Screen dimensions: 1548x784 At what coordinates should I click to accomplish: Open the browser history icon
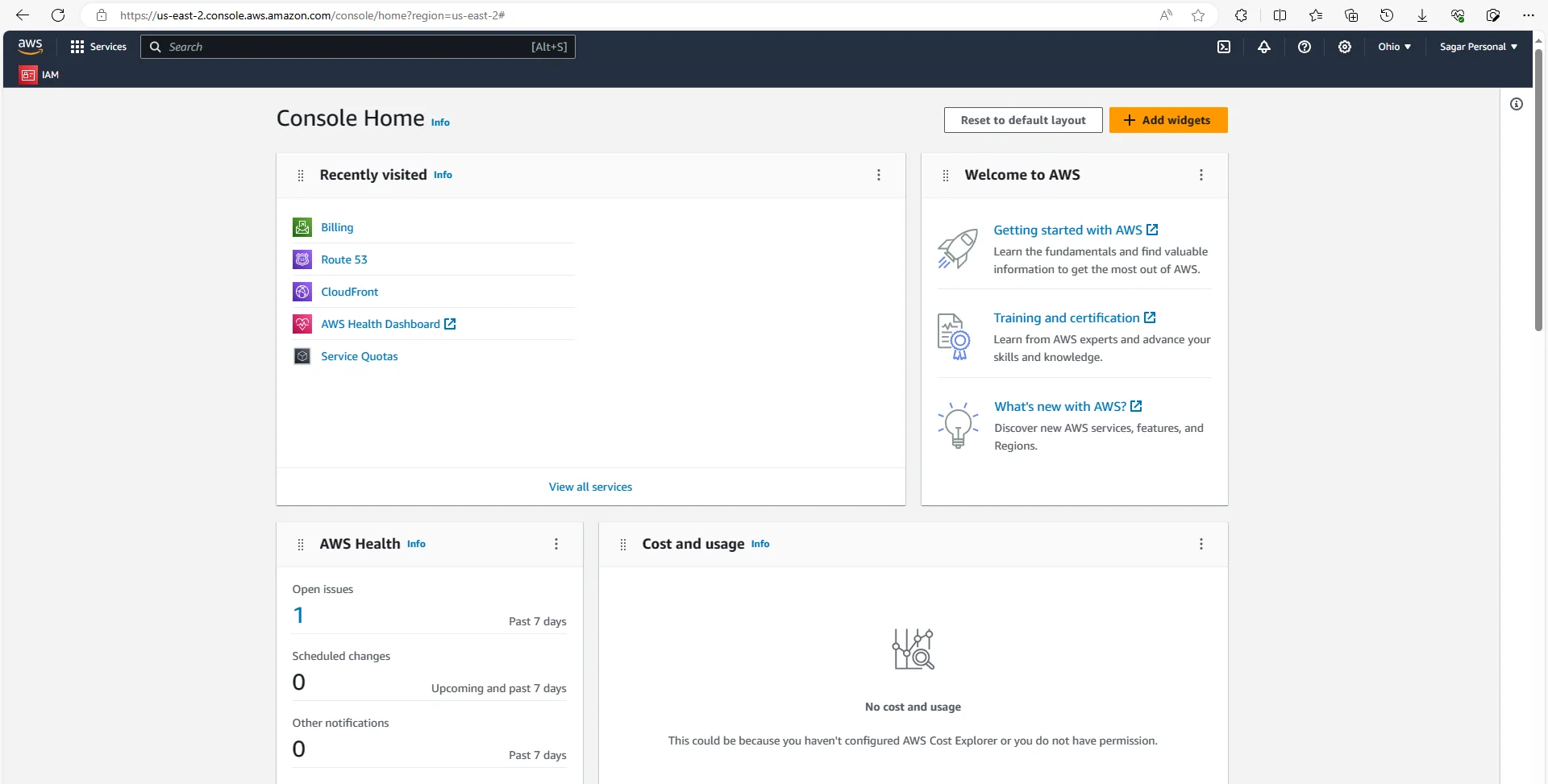(1387, 15)
